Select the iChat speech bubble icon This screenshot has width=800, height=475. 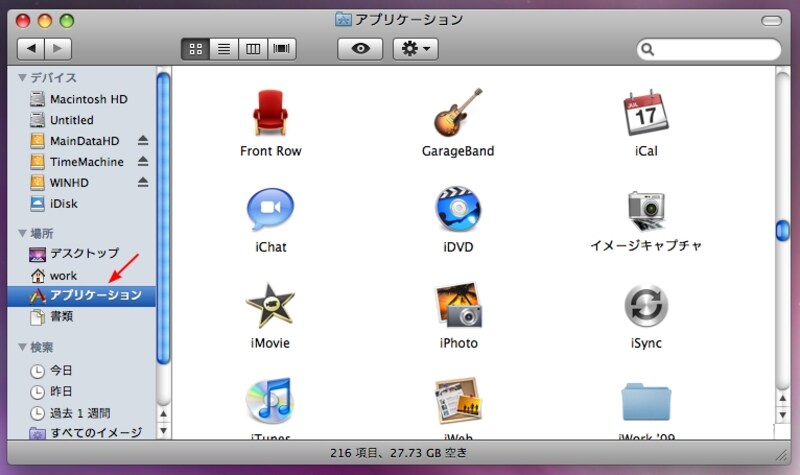click(x=270, y=209)
